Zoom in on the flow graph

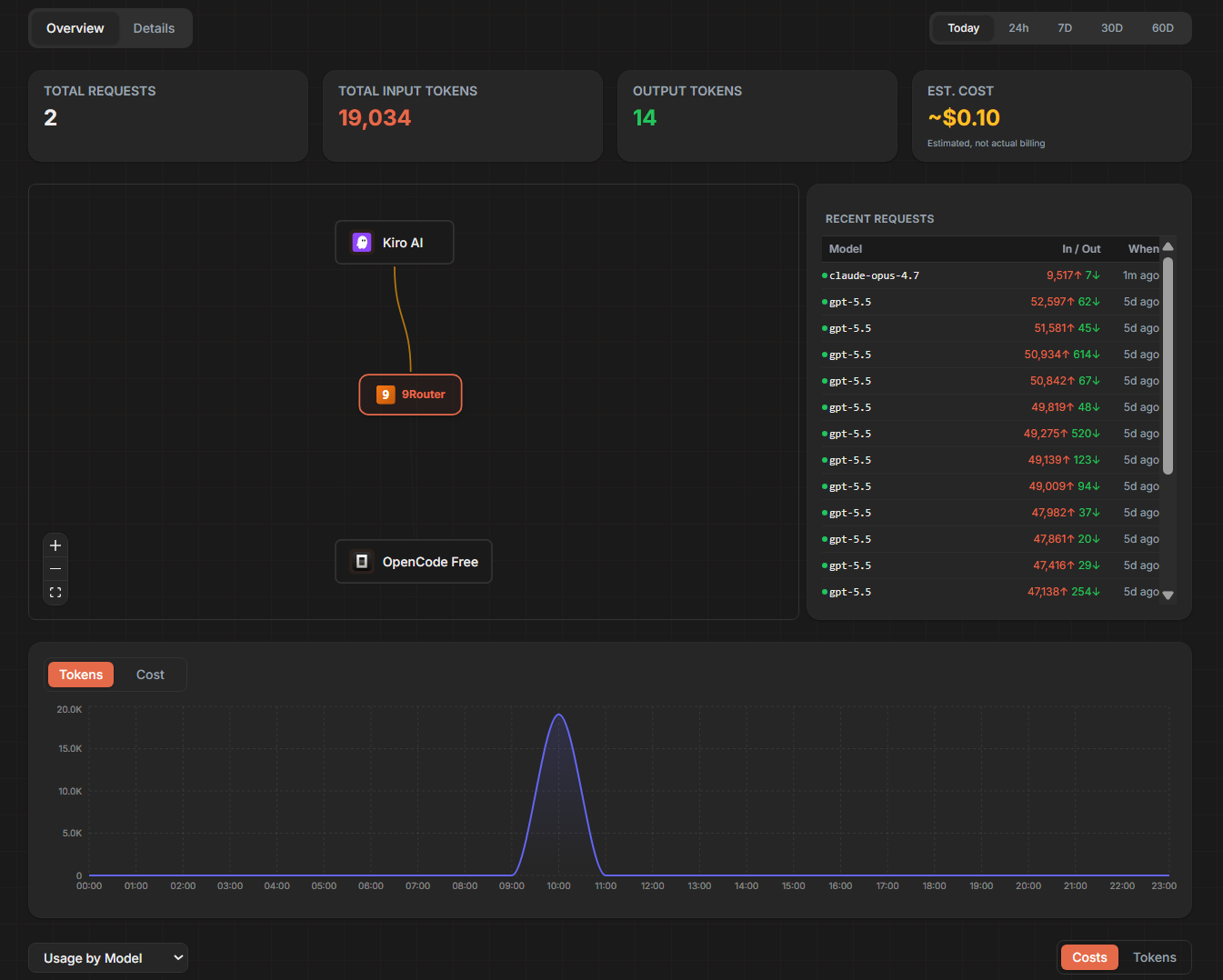pos(55,545)
